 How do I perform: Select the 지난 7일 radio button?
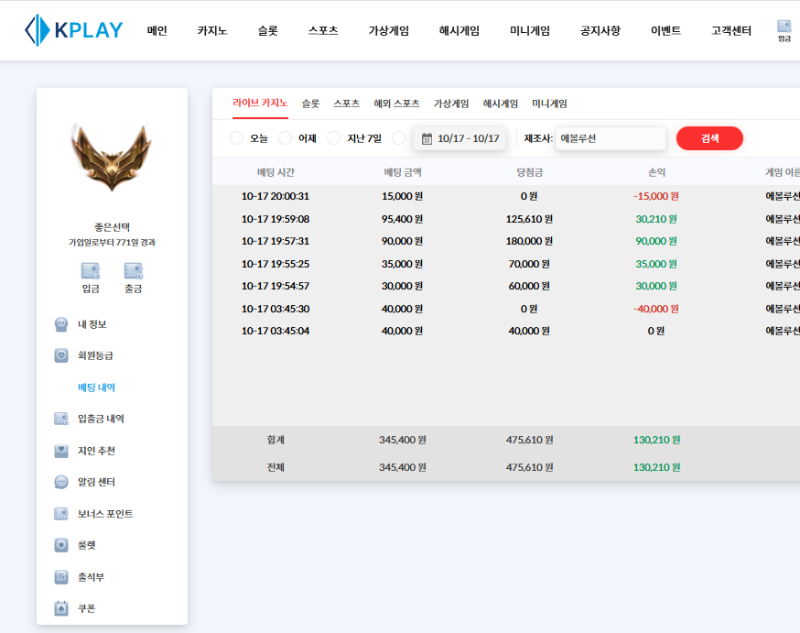pos(334,138)
